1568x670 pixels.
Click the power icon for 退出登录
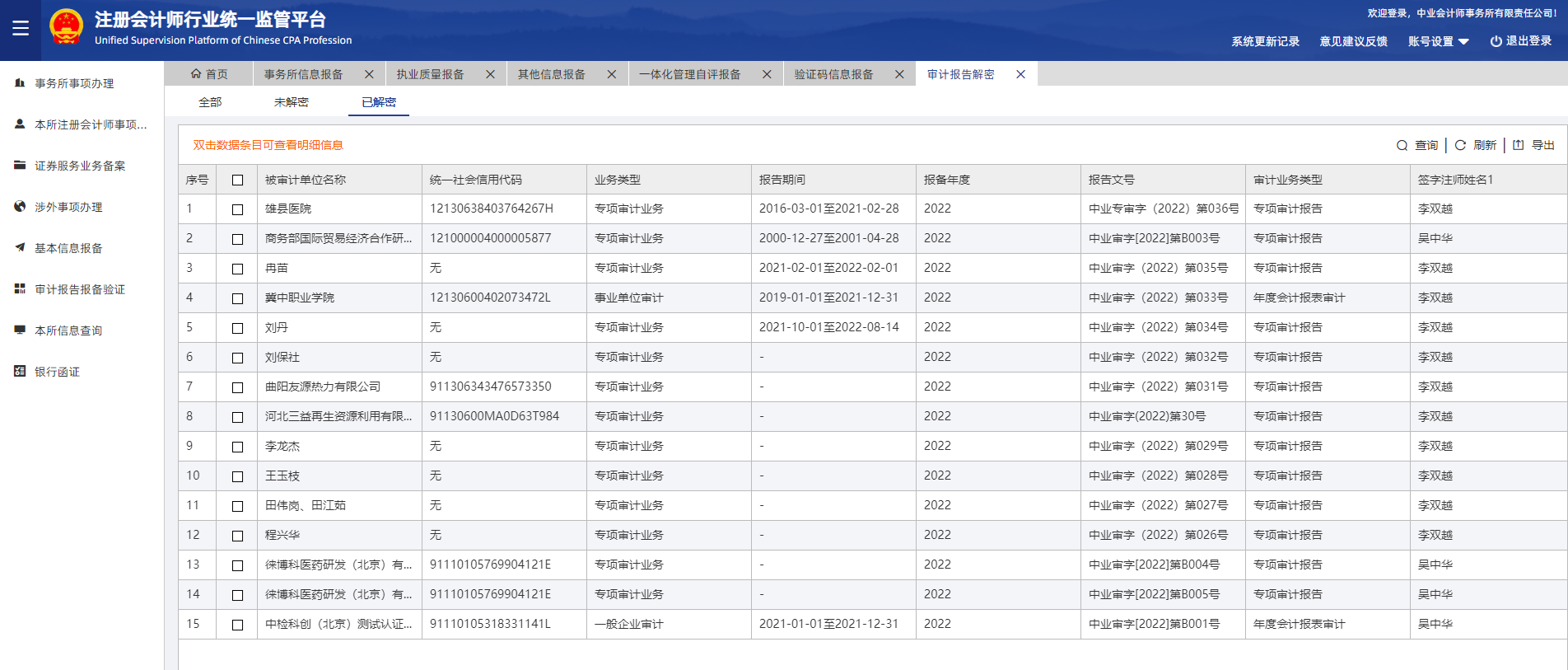(x=1496, y=41)
